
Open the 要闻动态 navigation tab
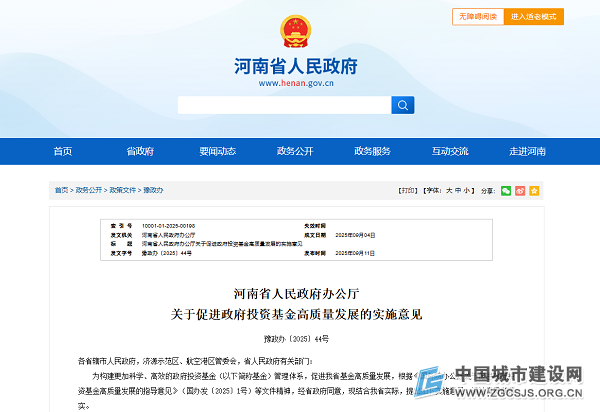coord(217,151)
